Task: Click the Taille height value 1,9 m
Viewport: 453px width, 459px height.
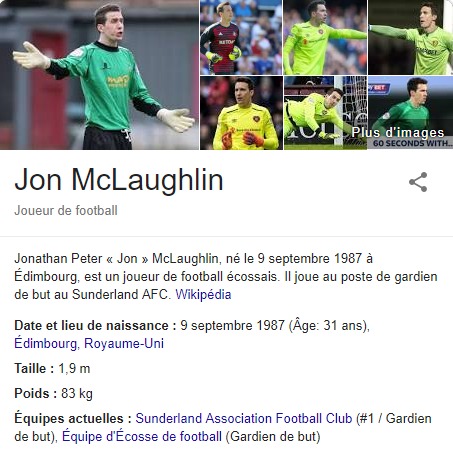Action: (x=74, y=369)
